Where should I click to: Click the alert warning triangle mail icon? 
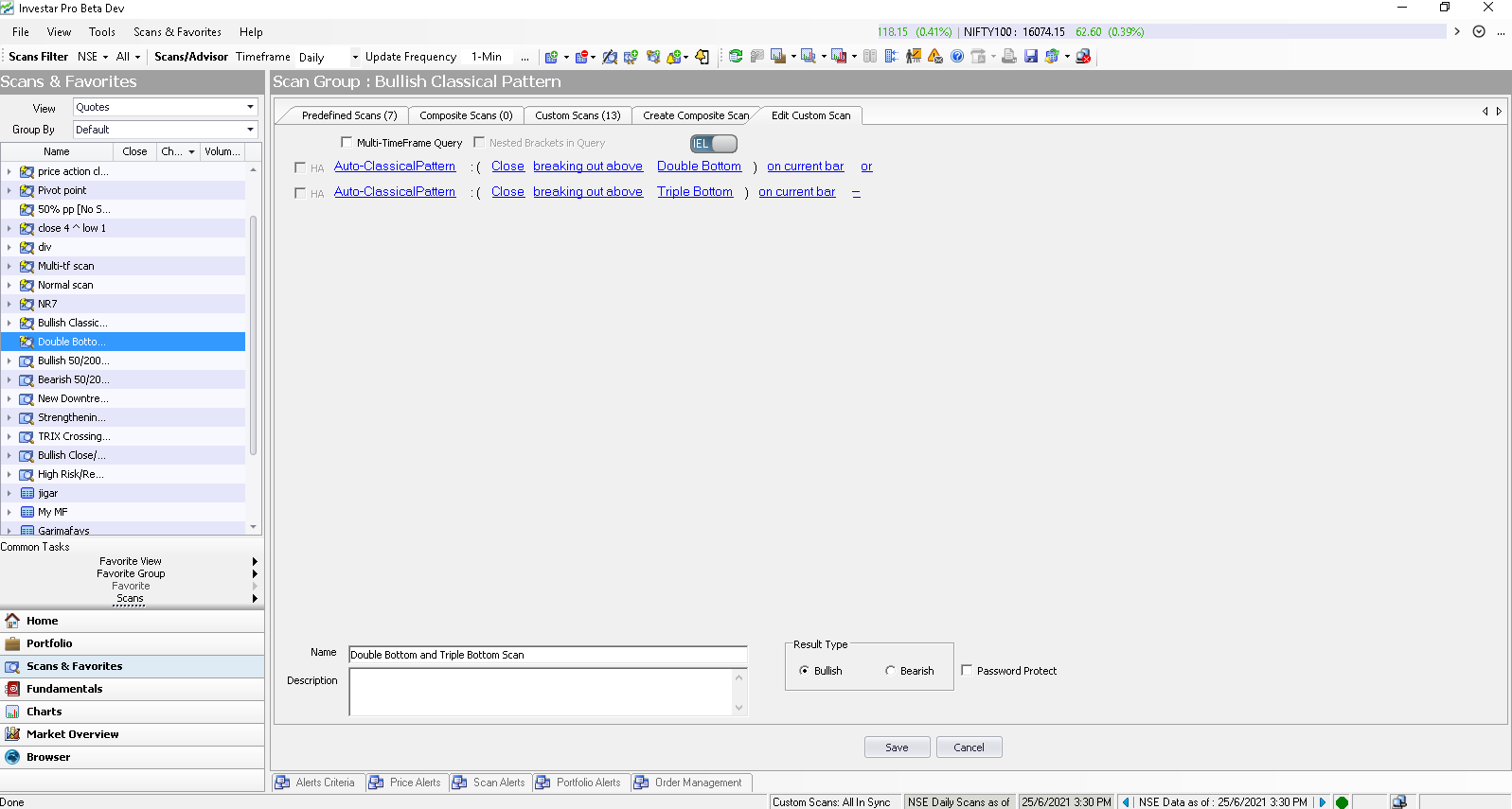(935, 57)
